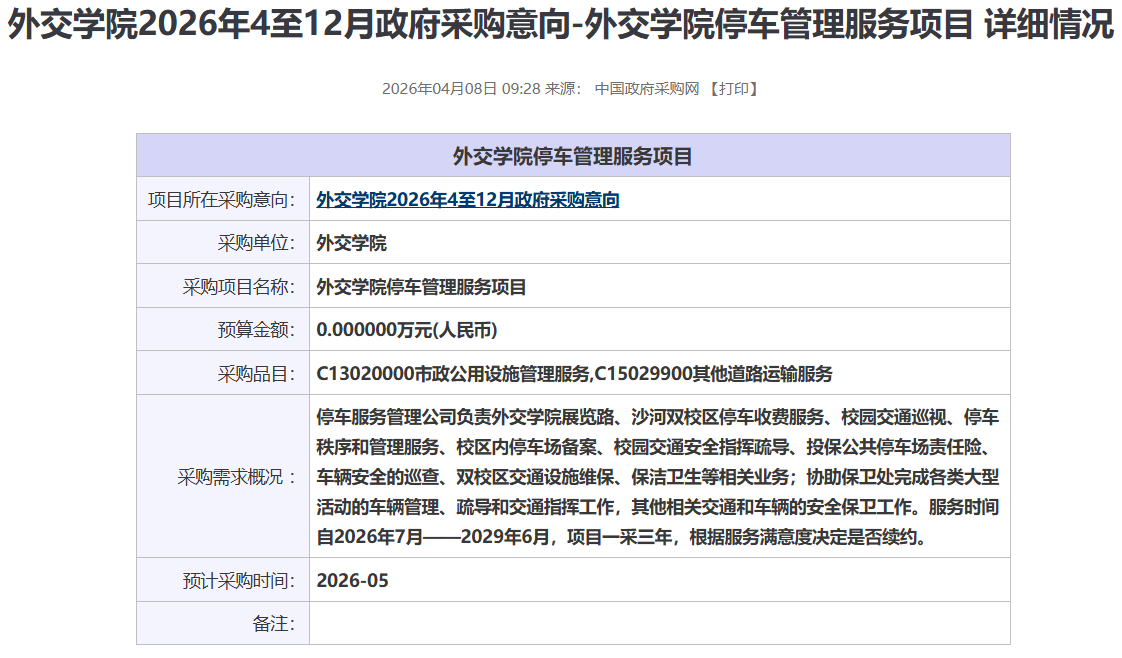Select the expected purchase date 2026-05
1122x658 pixels.
point(352,580)
